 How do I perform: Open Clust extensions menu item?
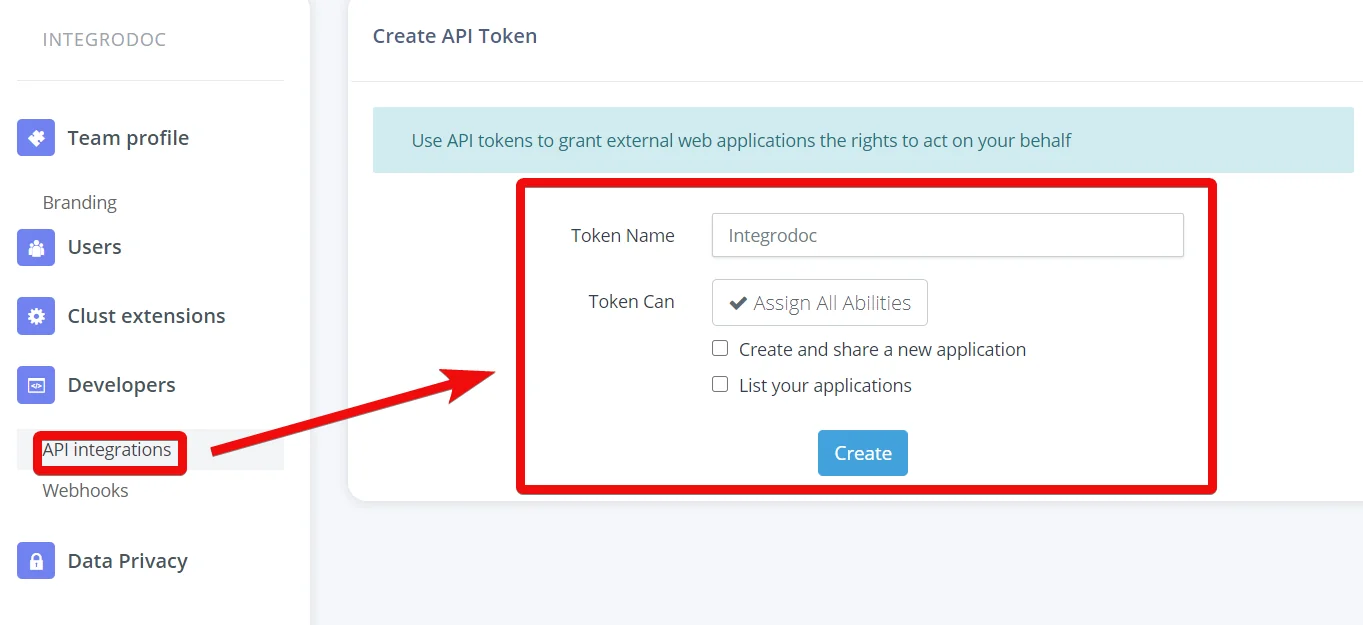click(146, 316)
